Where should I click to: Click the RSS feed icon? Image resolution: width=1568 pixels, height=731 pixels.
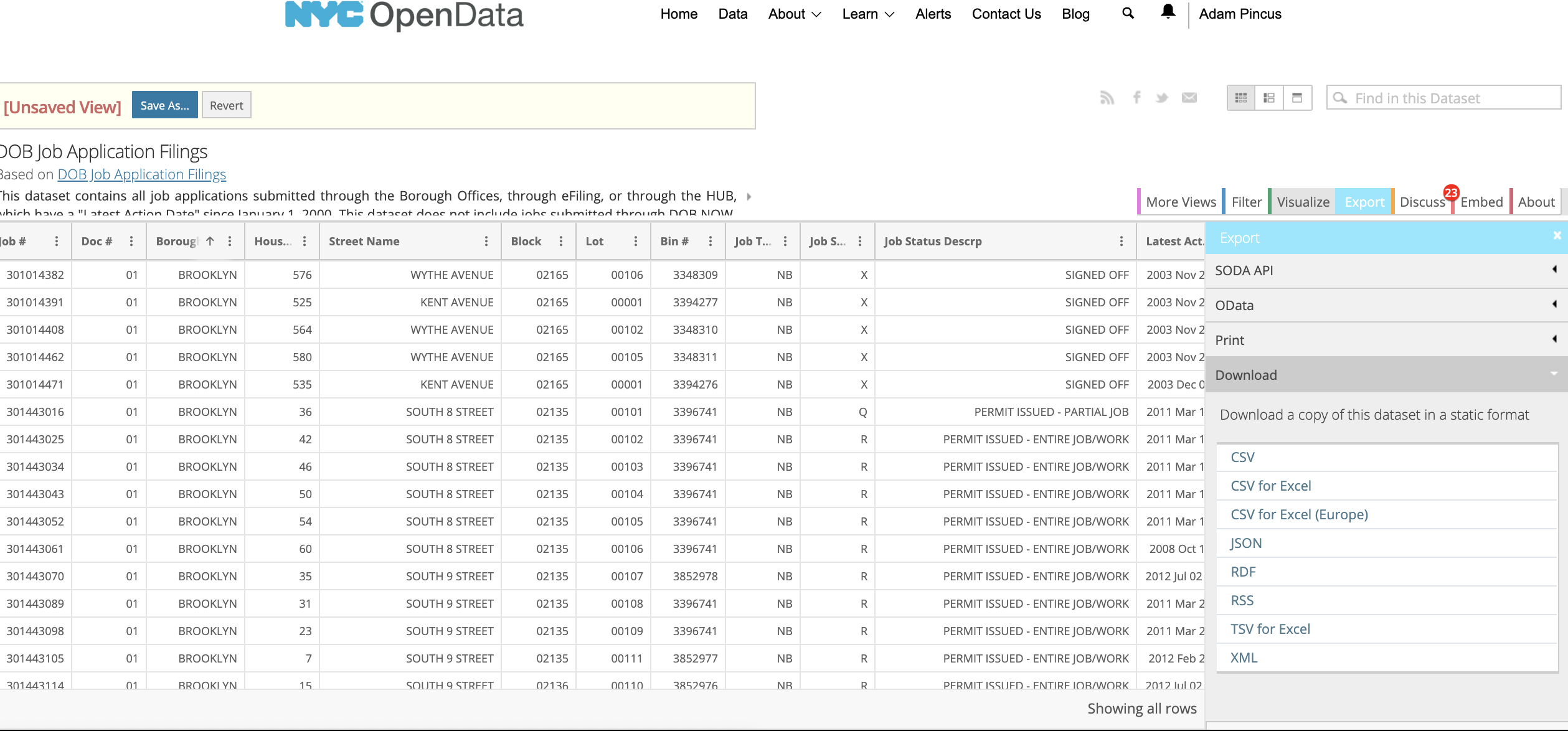coord(1107,98)
